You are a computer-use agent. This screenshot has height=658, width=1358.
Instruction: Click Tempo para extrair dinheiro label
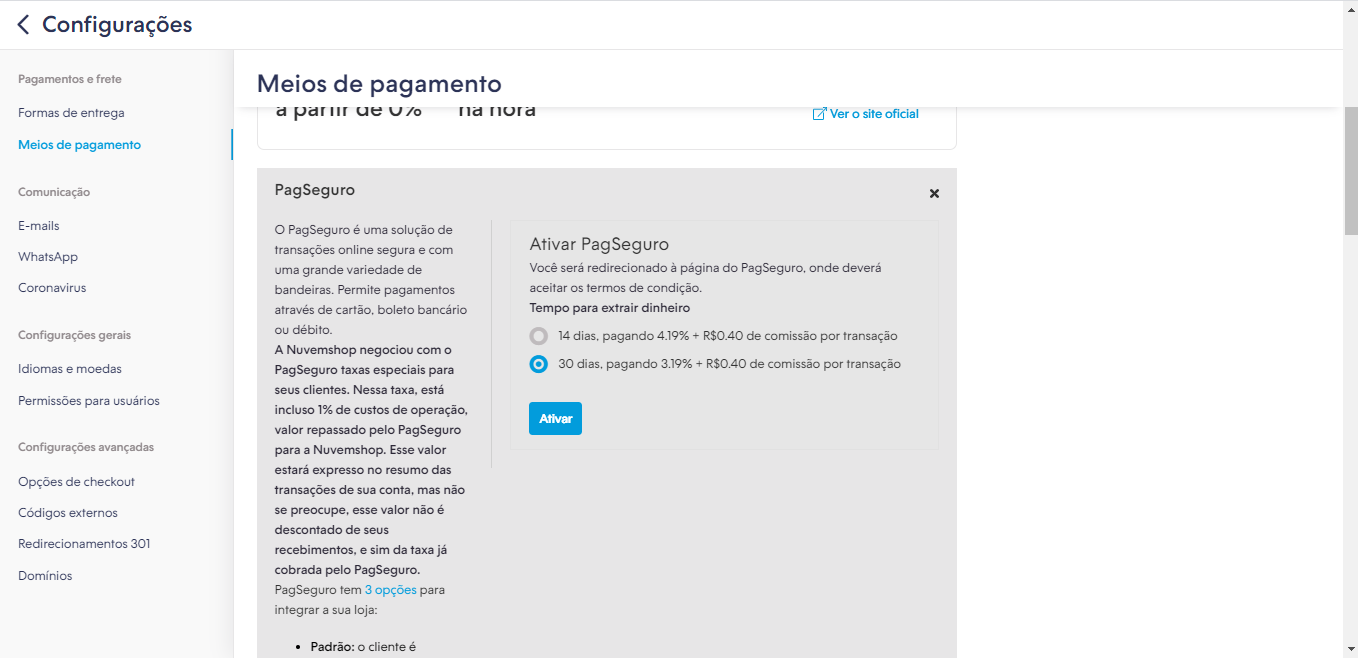[609, 308]
